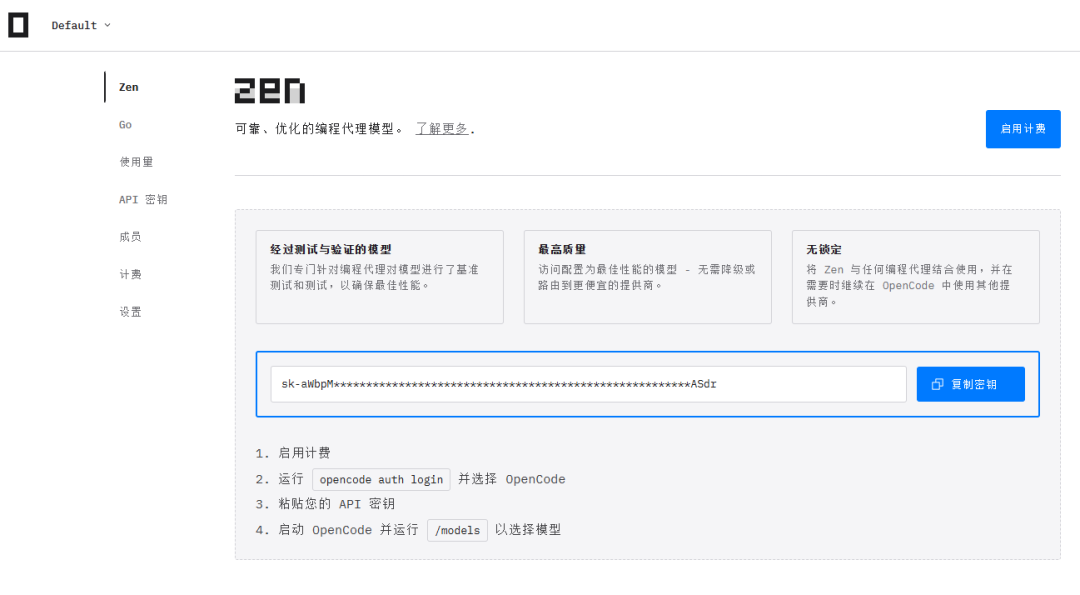
Task: Click the /models code snippet
Action: coord(457,530)
